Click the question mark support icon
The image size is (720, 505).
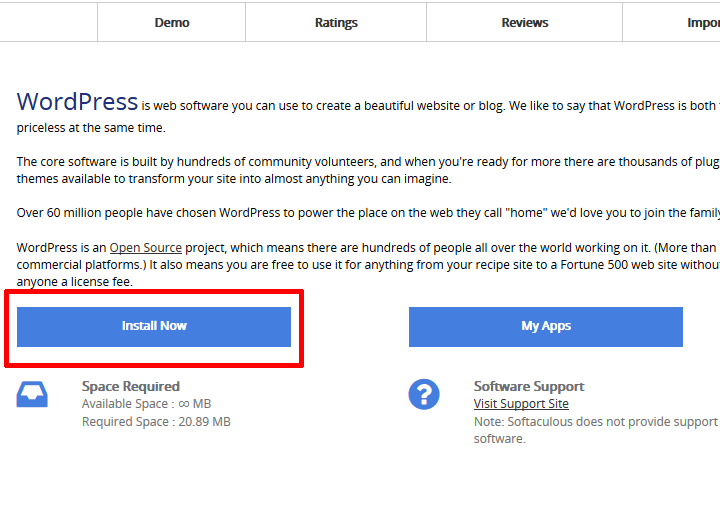click(x=424, y=394)
